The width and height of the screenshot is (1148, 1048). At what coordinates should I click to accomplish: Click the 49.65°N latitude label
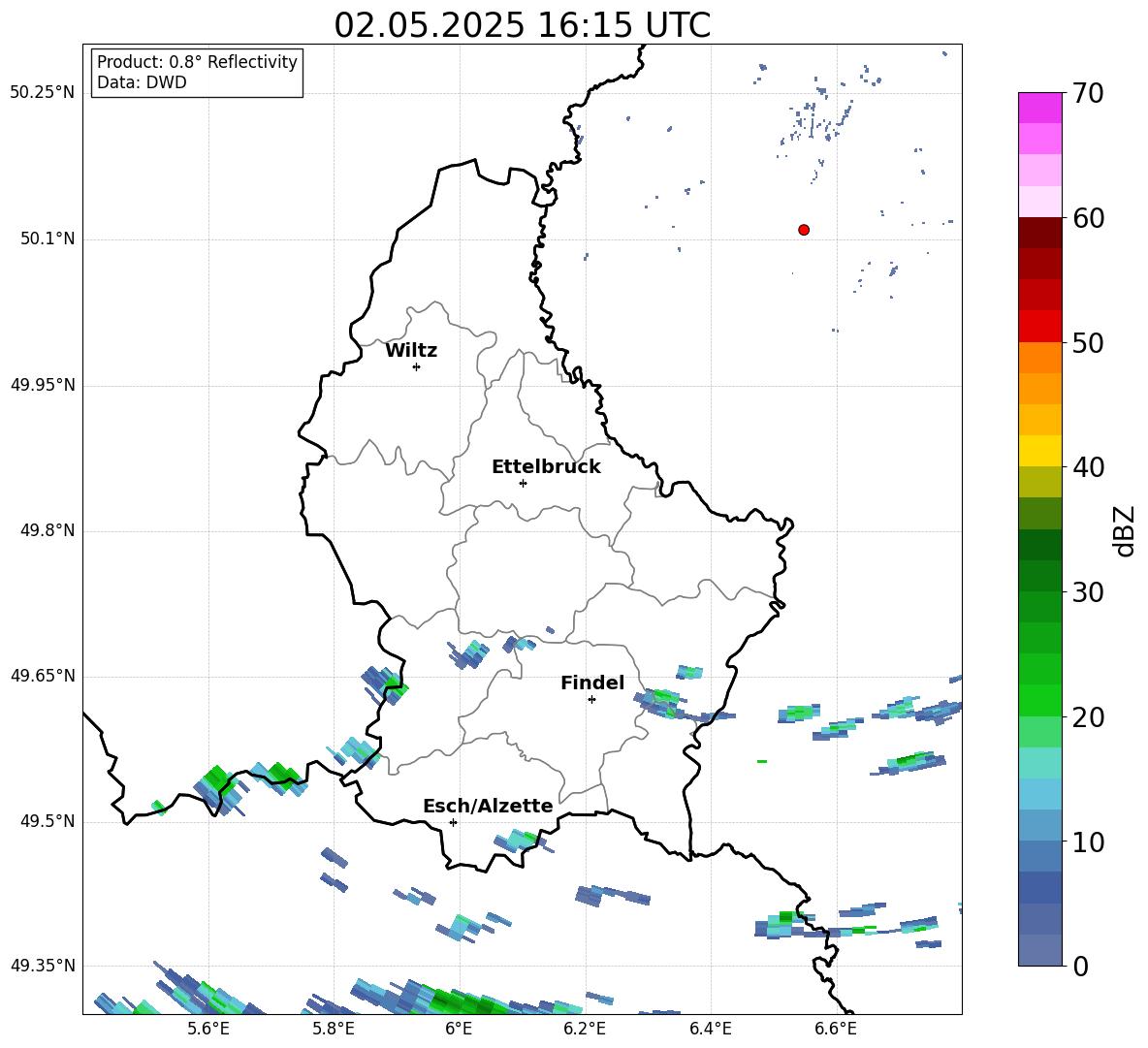click(42, 676)
